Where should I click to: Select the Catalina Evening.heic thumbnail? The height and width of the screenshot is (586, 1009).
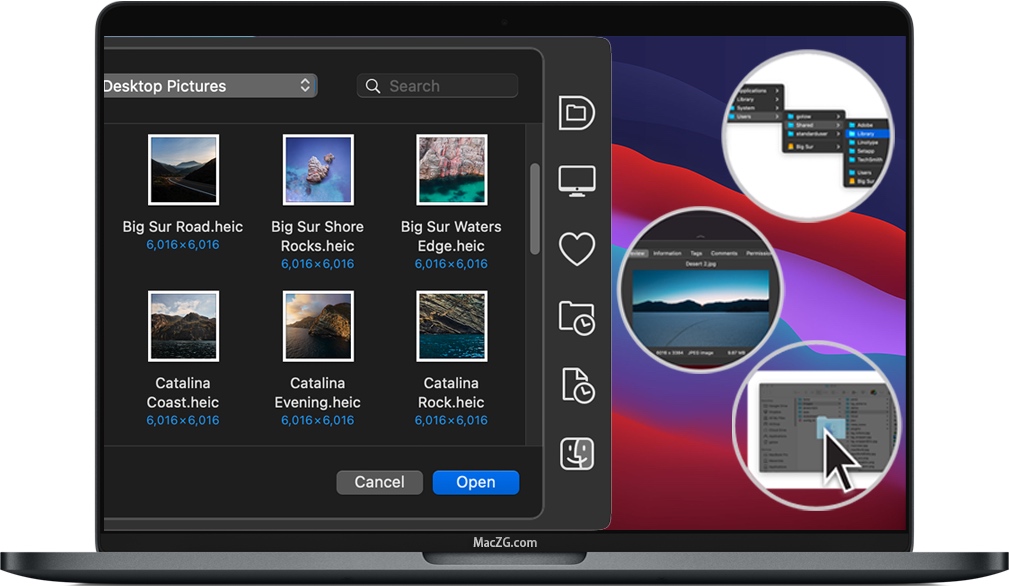pos(317,326)
